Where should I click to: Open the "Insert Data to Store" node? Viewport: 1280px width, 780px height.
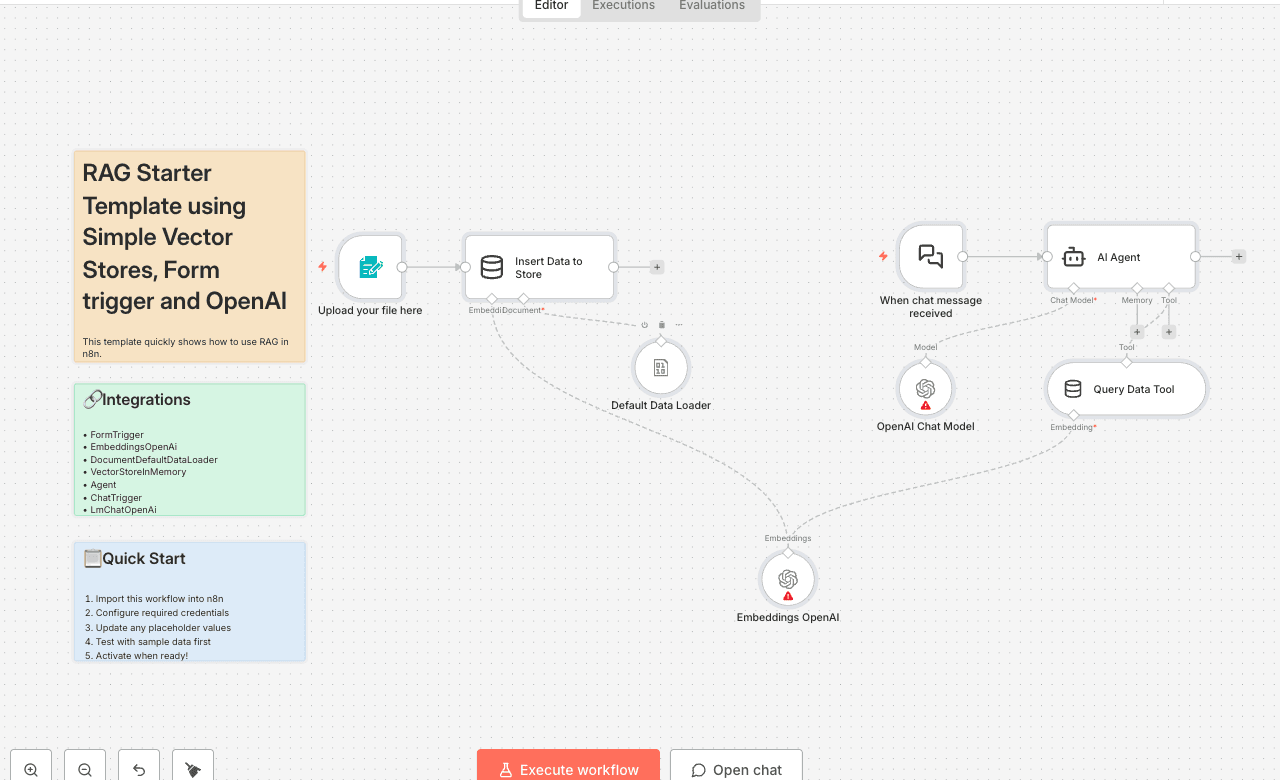pyautogui.click(x=539, y=266)
